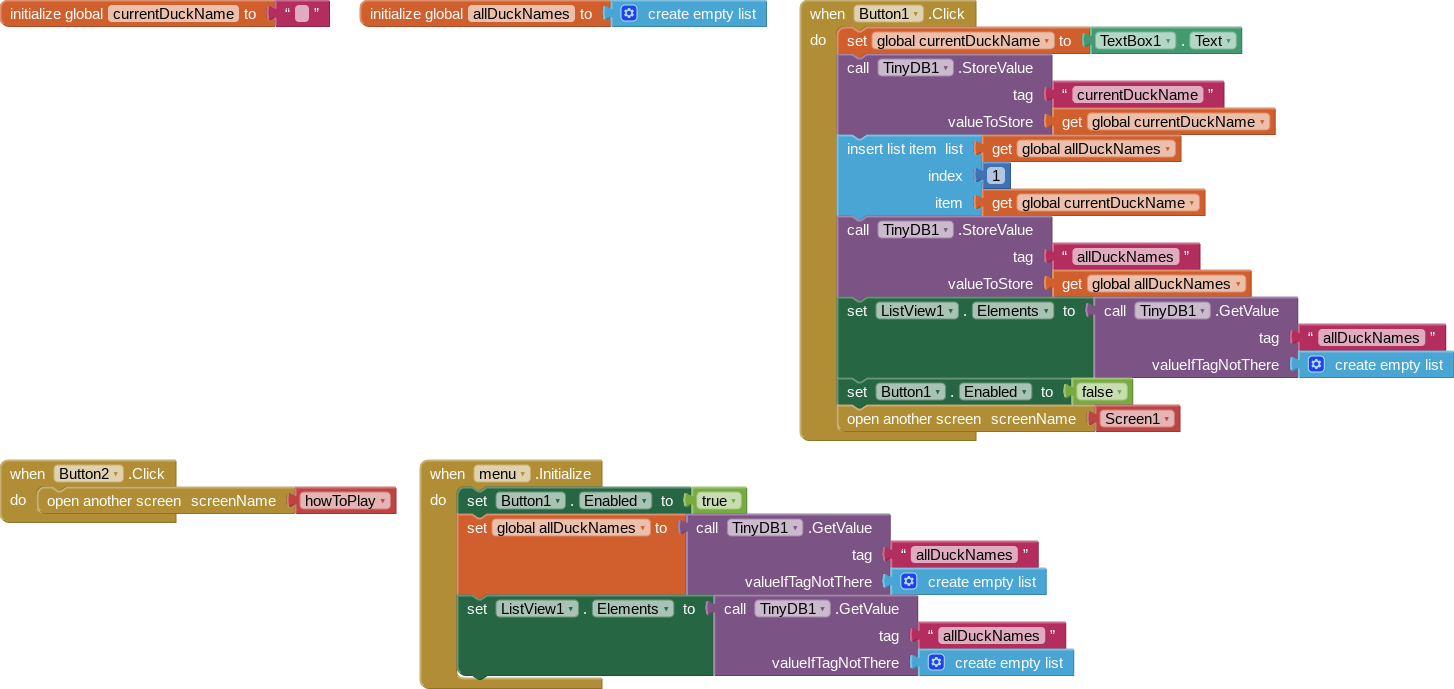Edit allDuckNames variable name in initialize global block
This screenshot has width=1454, height=689.
522,14
